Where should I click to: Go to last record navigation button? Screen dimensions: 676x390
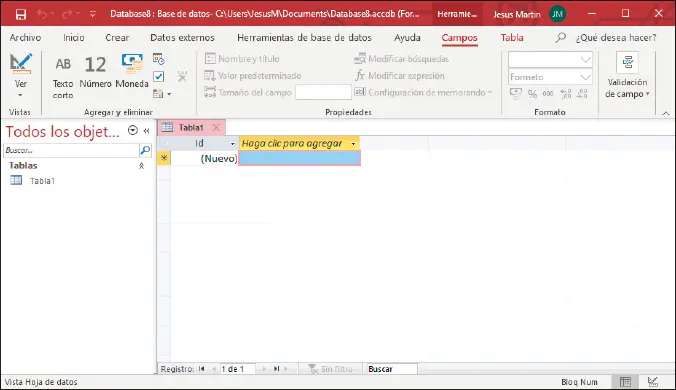(276, 369)
